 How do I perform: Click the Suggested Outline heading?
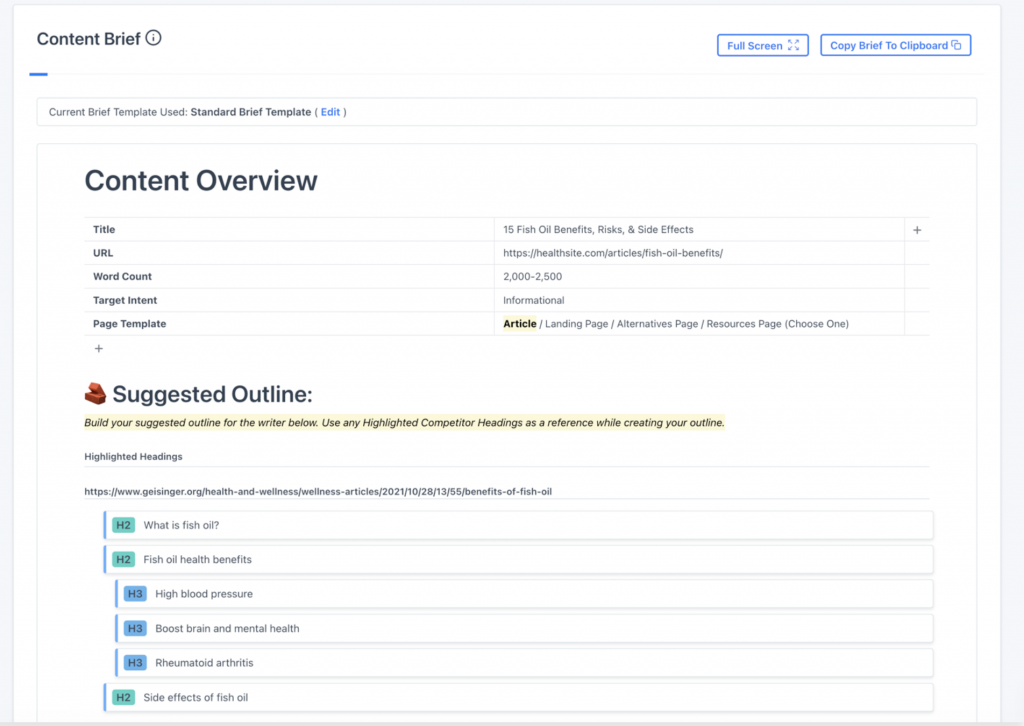pyautogui.click(x=212, y=394)
